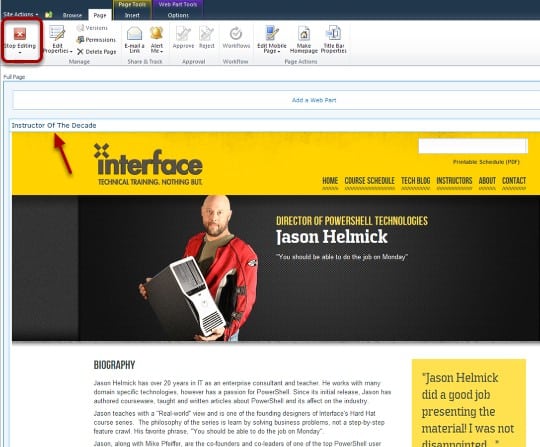
Task: Open Permissions in the Manage group
Action: pos(96,40)
